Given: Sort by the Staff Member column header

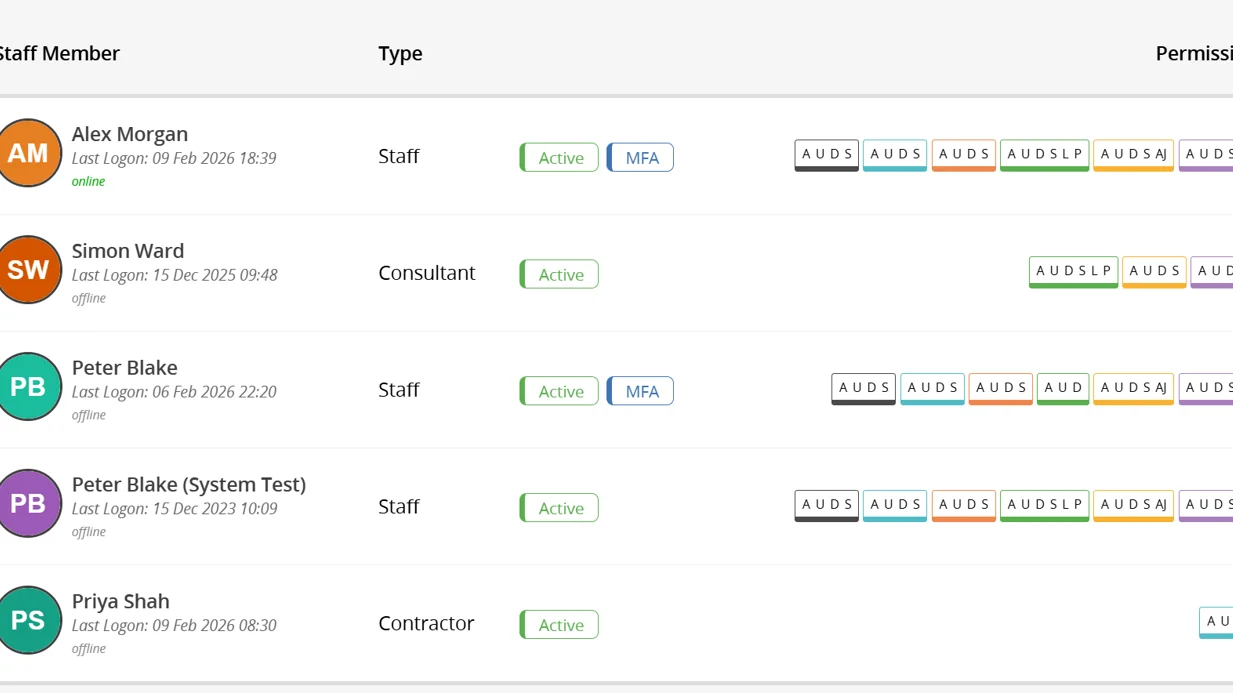Looking at the screenshot, I should coord(58,54).
